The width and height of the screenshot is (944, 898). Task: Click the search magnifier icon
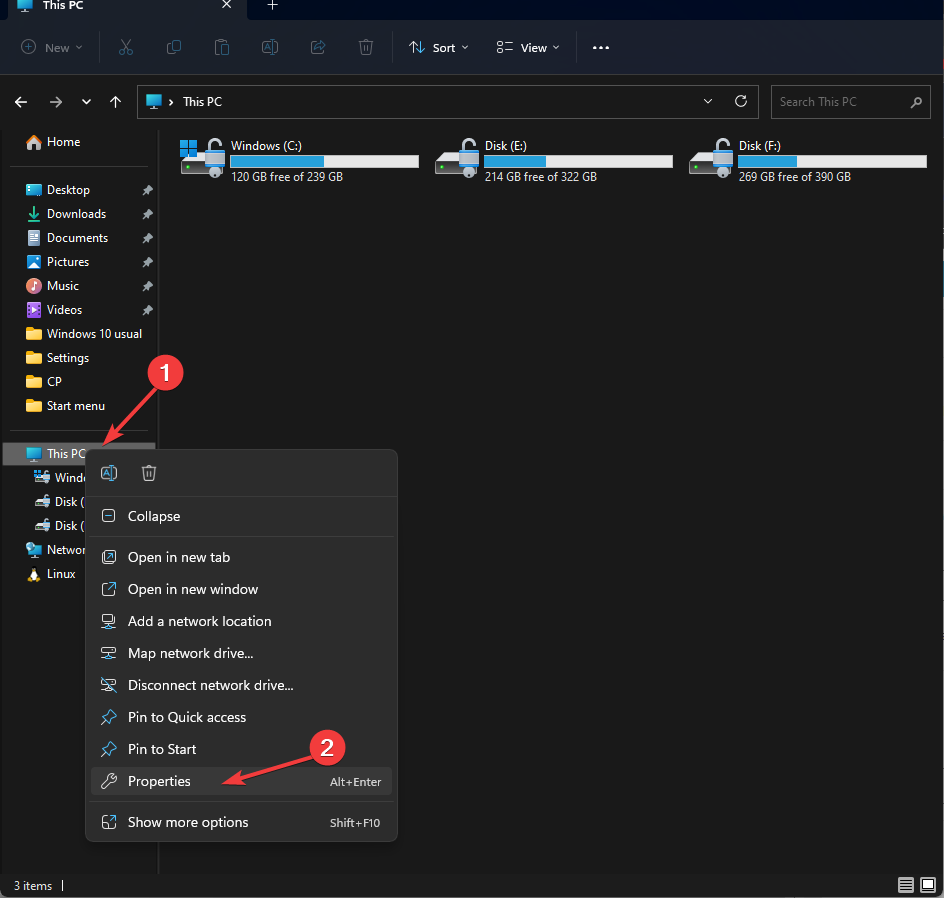click(916, 102)
